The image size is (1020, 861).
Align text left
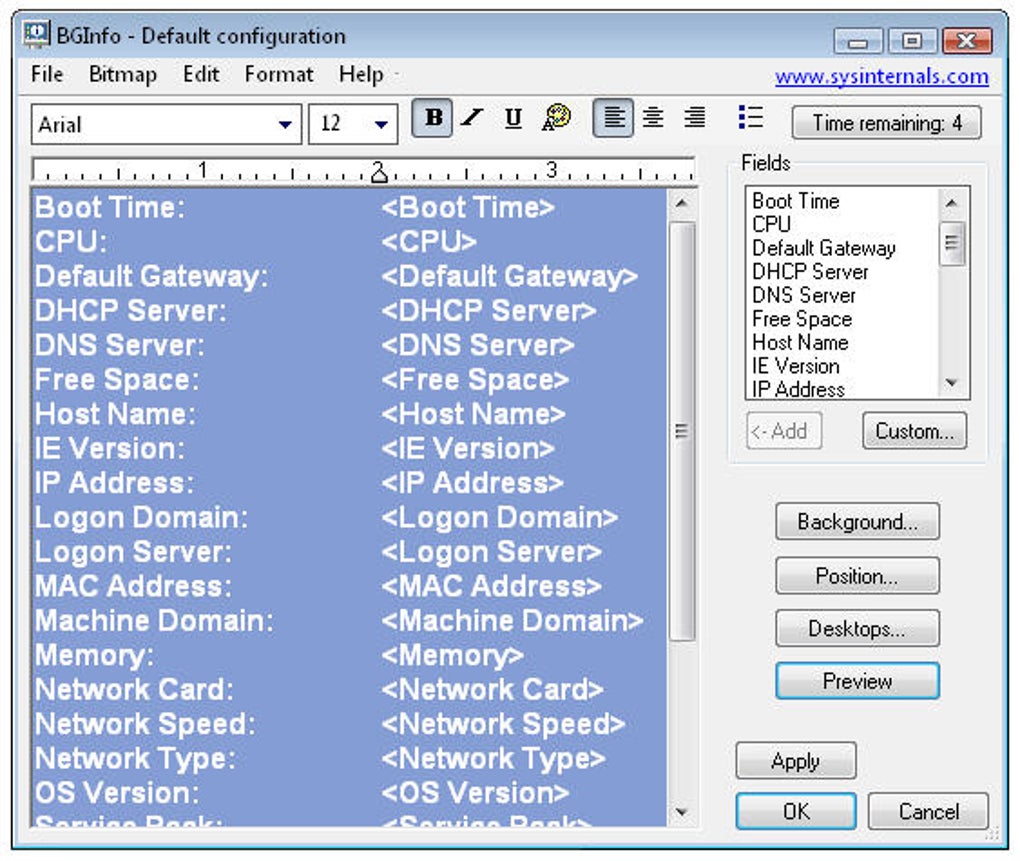tap(613, 118)
